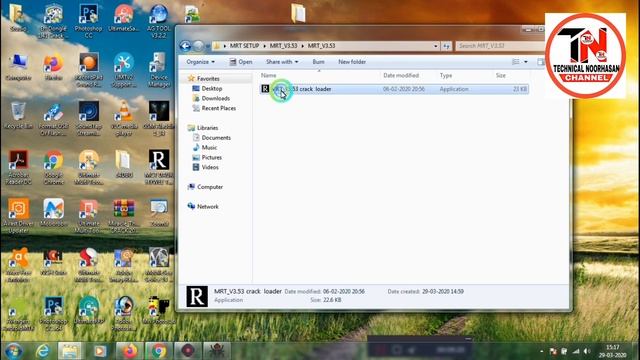Click the Back arrow in Explorer
The width and height of the screenshot is (640, 360).
point(185,46)
